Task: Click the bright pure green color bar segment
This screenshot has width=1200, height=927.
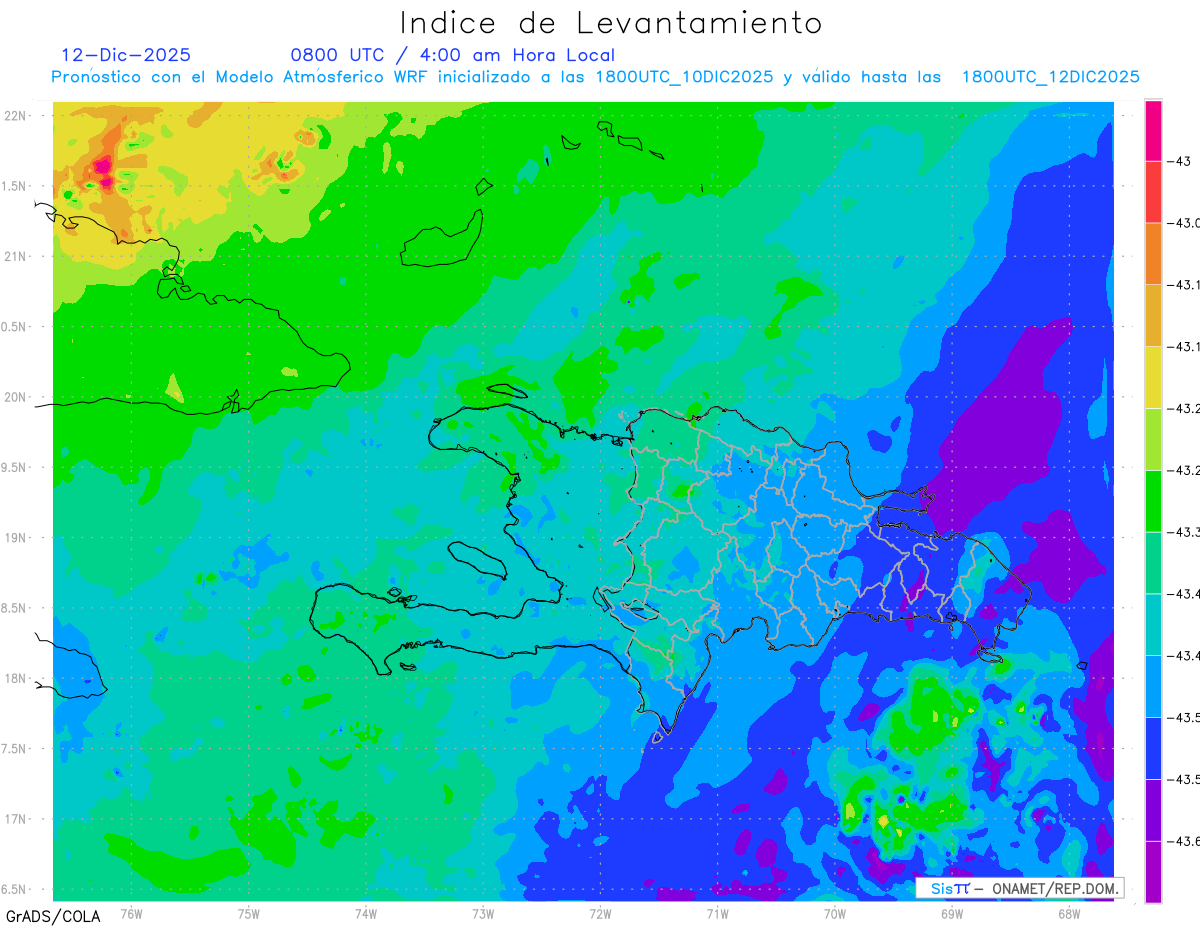Action: [1153, 501]
